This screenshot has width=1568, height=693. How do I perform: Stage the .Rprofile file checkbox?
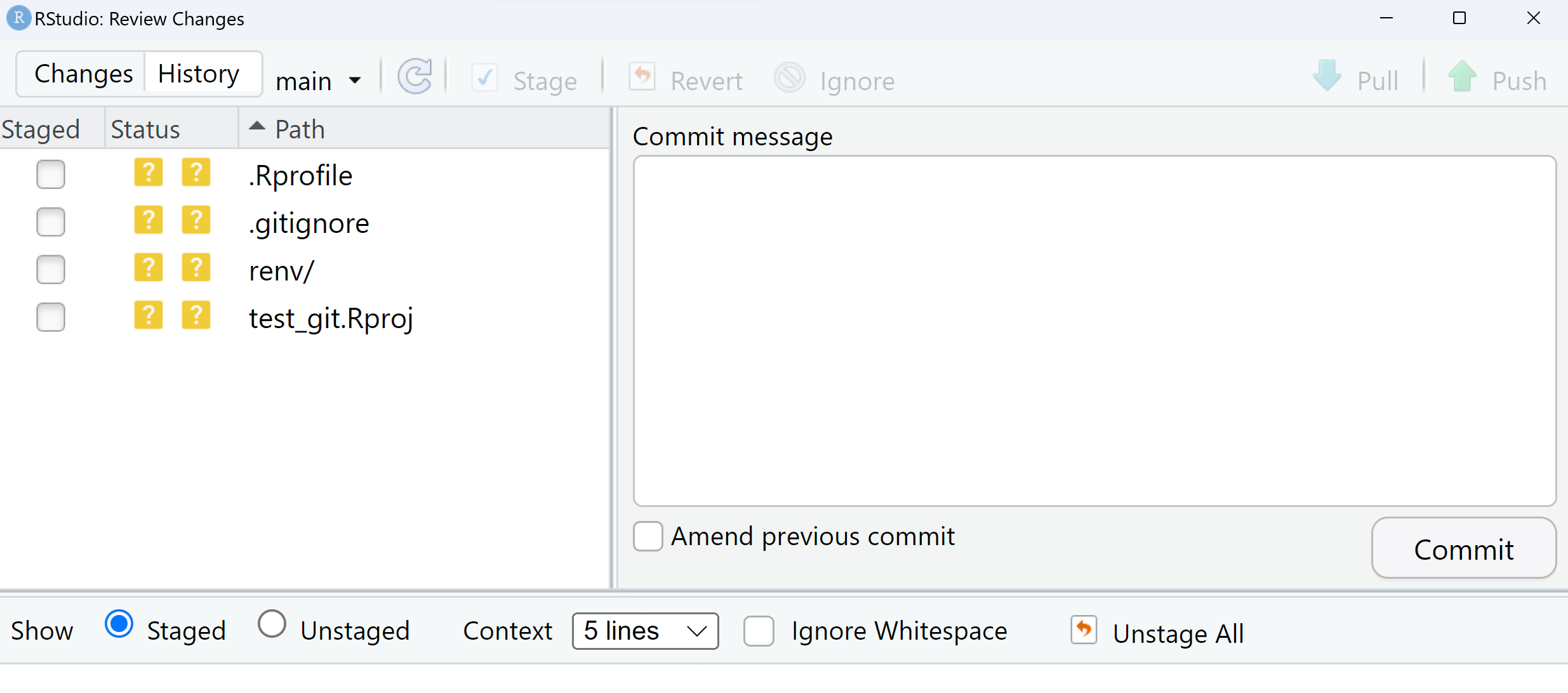coord(51,175)
